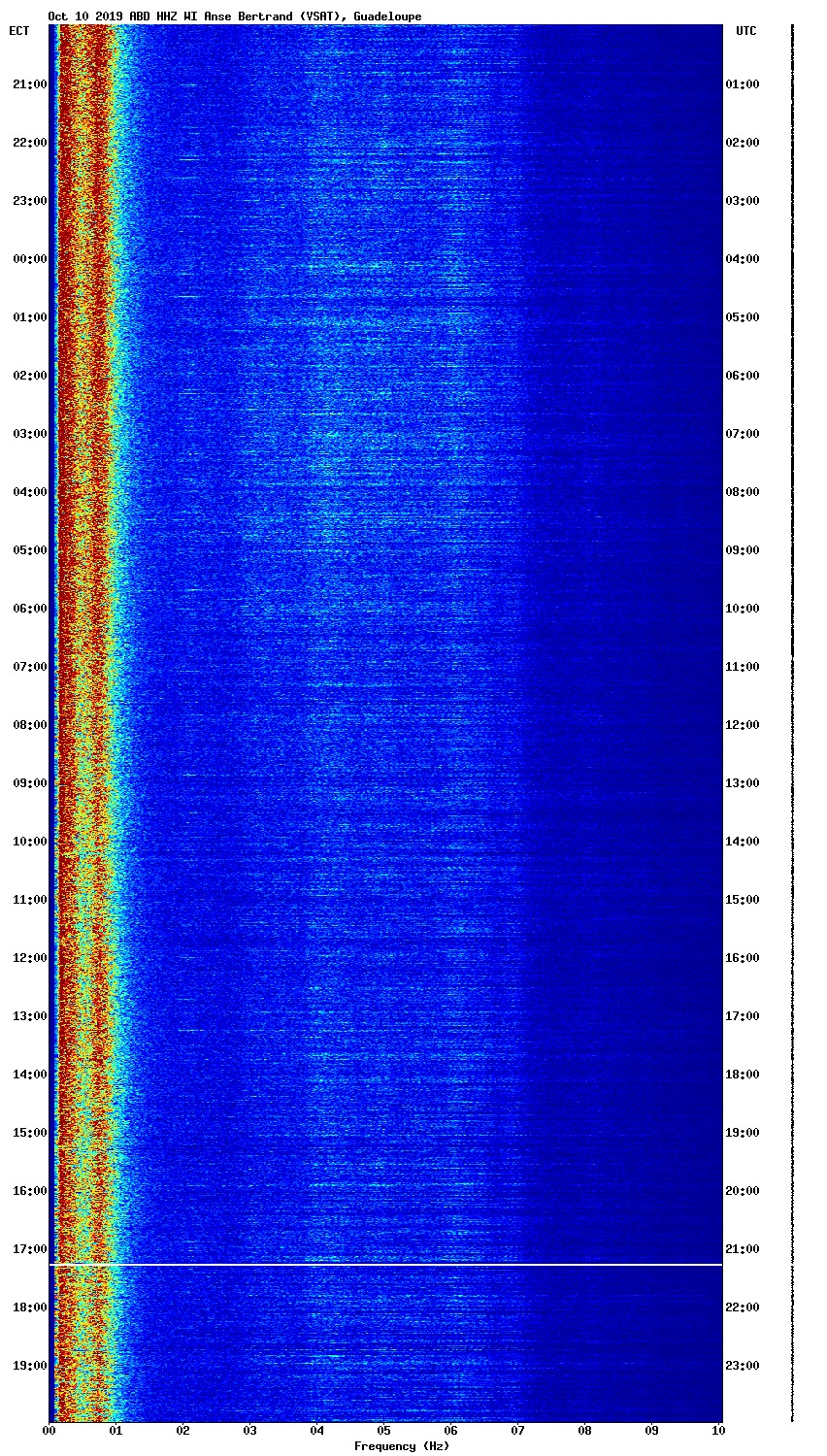Image resolution: width=827 pixels, height=1456 pixels.
Task: Click the 02 frequency axis tick label
Action: pos(183,1431)
